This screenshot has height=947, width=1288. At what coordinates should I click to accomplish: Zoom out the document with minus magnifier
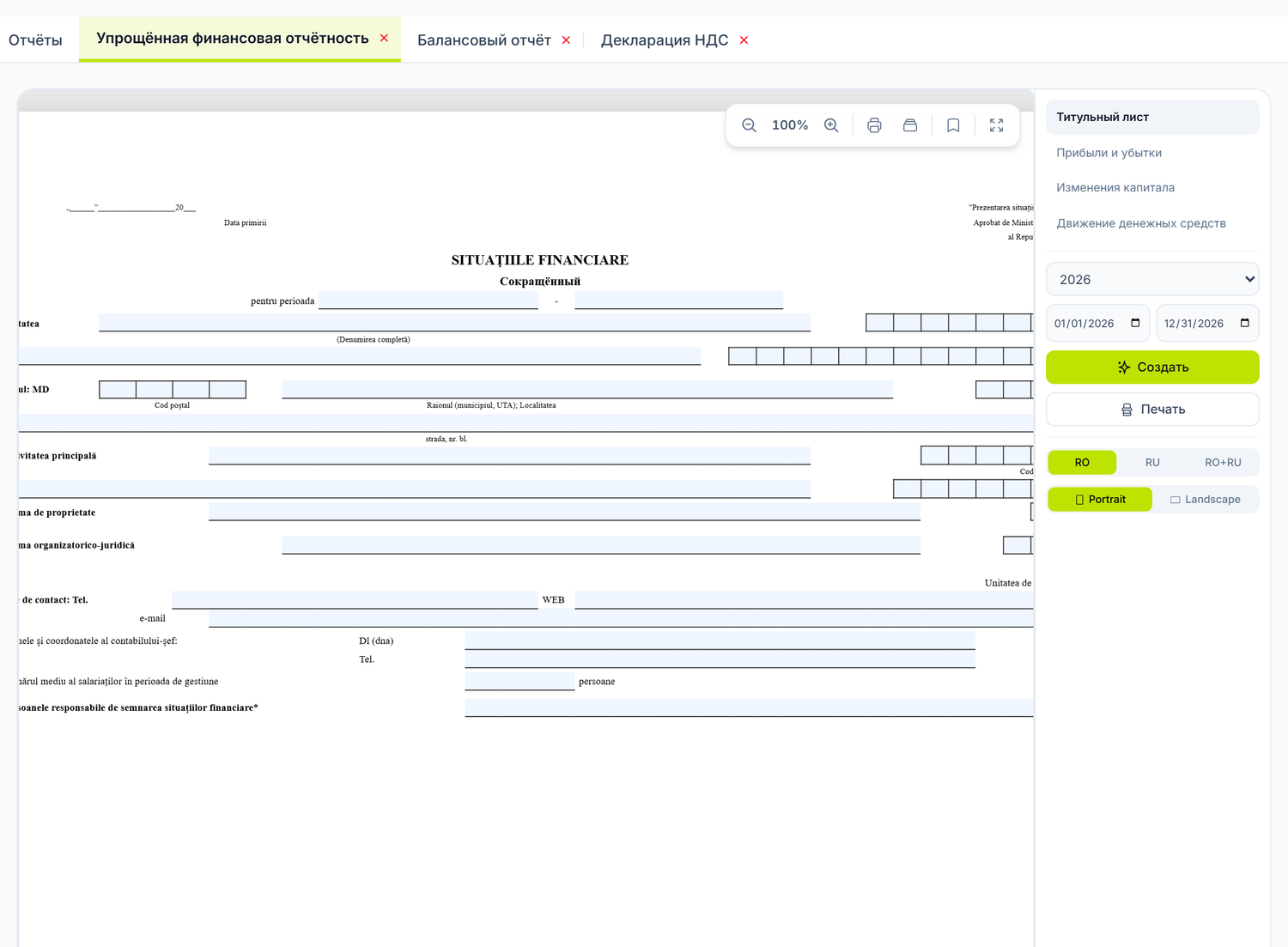click(x=749, y=125)
